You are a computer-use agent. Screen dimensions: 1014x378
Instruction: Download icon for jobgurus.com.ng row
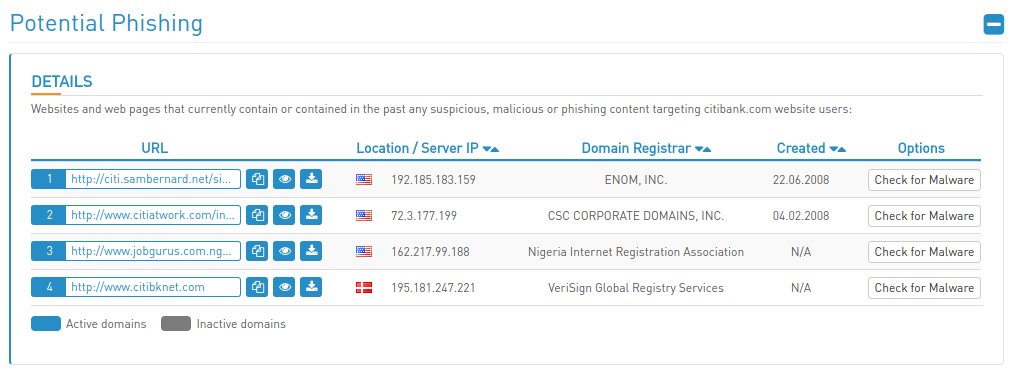(312, 251)
